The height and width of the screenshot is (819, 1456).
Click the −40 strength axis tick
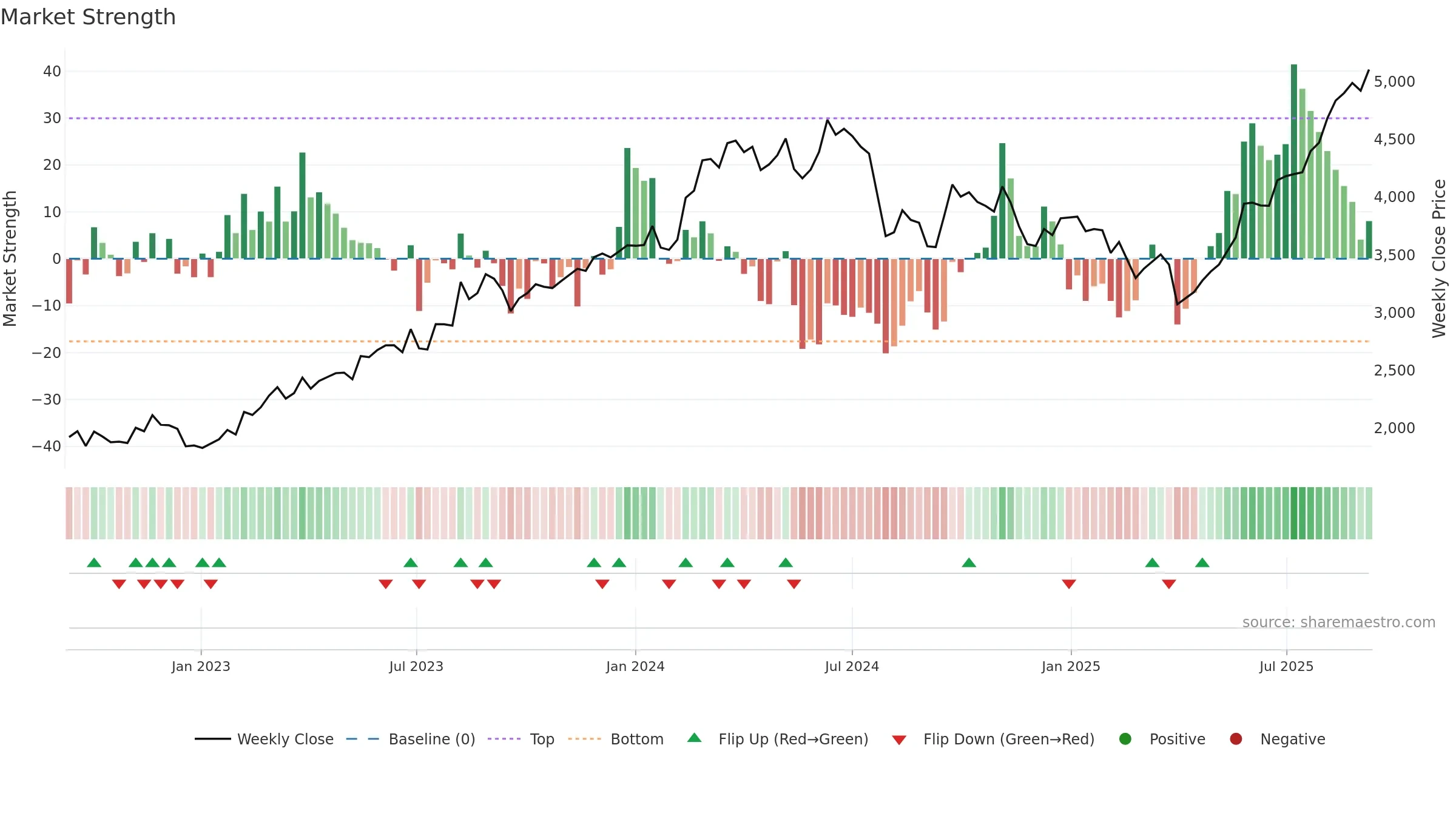[47, 446]
